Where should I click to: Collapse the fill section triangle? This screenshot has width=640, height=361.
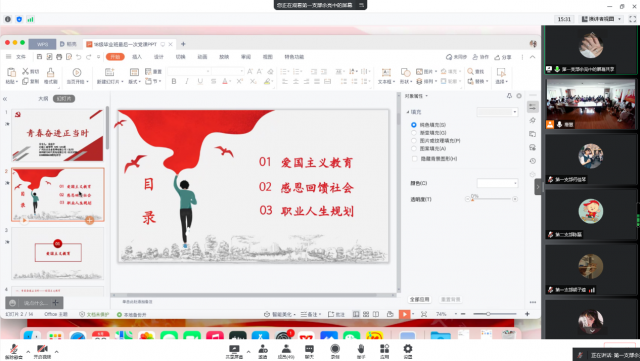[408, 112]
